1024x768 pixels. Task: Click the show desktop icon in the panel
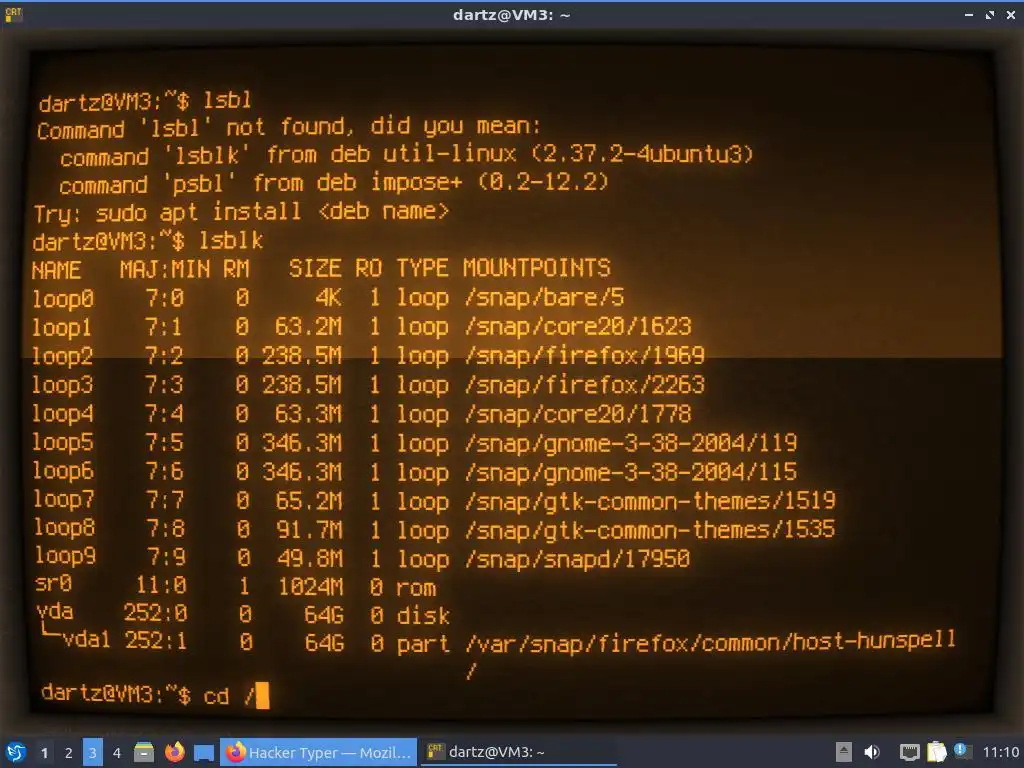click(x=204, y=752)
